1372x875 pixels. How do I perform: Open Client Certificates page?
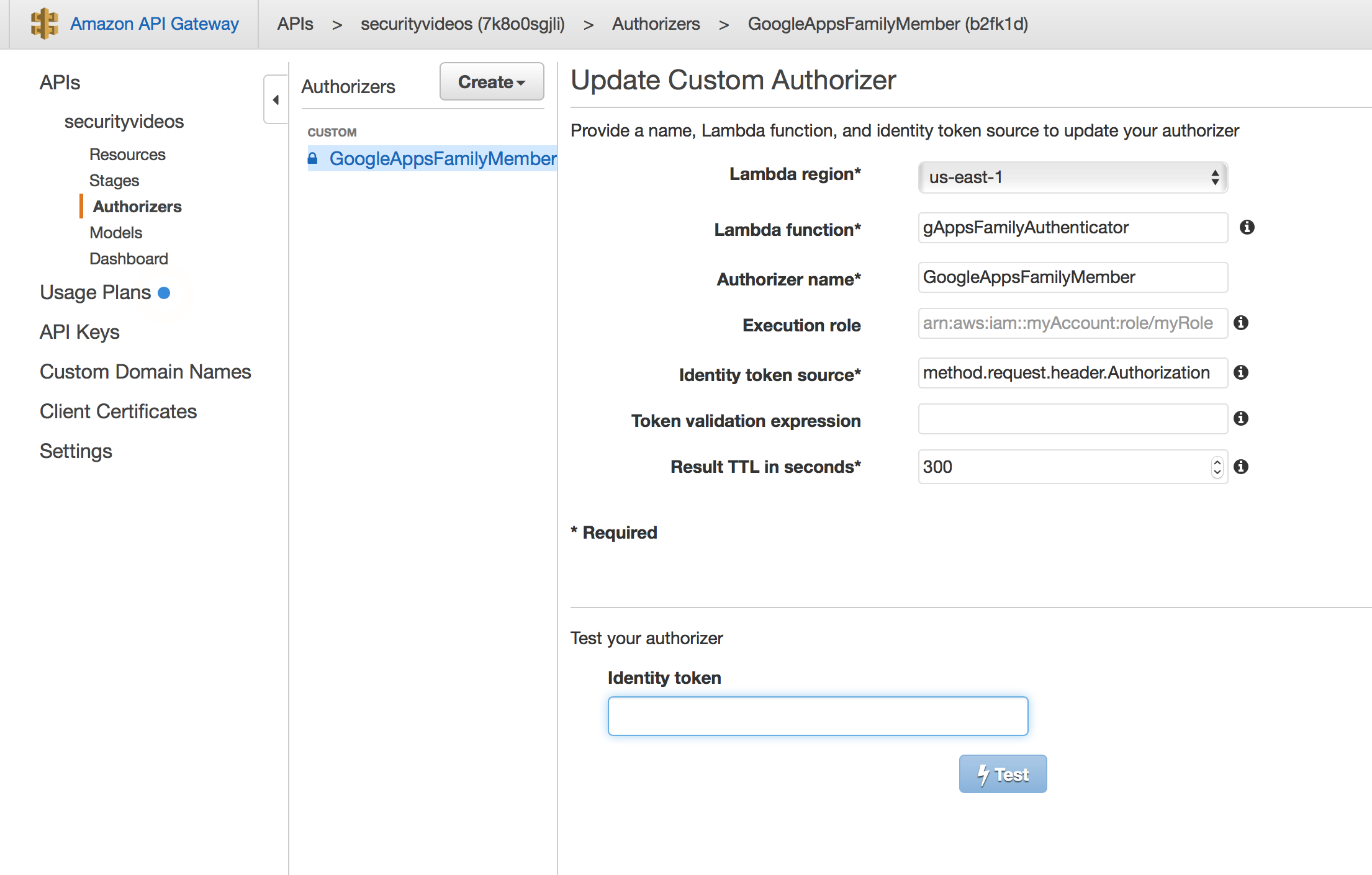pyautogui.click(x=118, y=411)
